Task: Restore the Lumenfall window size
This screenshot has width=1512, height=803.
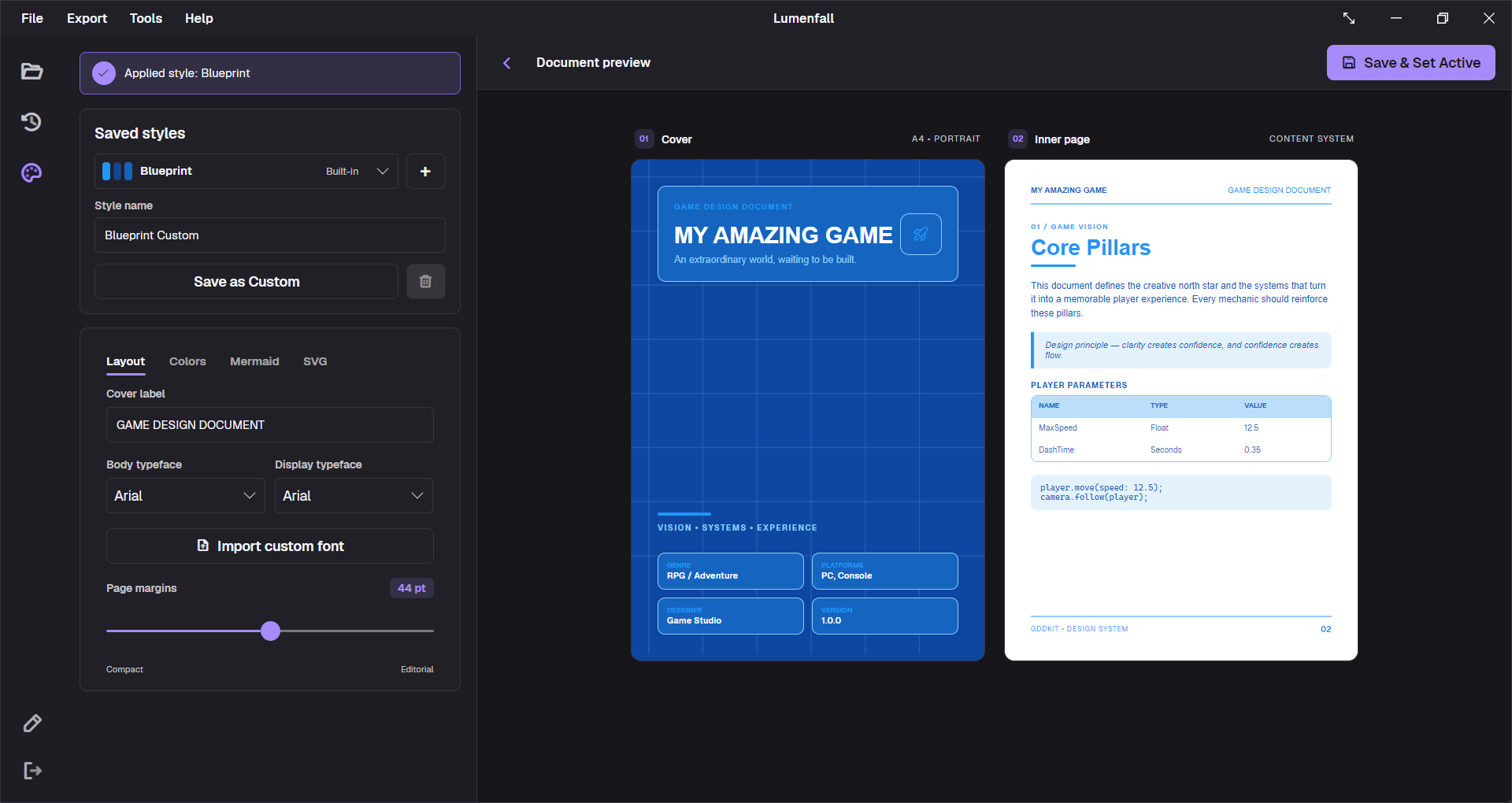Action: click(1443, 18)
